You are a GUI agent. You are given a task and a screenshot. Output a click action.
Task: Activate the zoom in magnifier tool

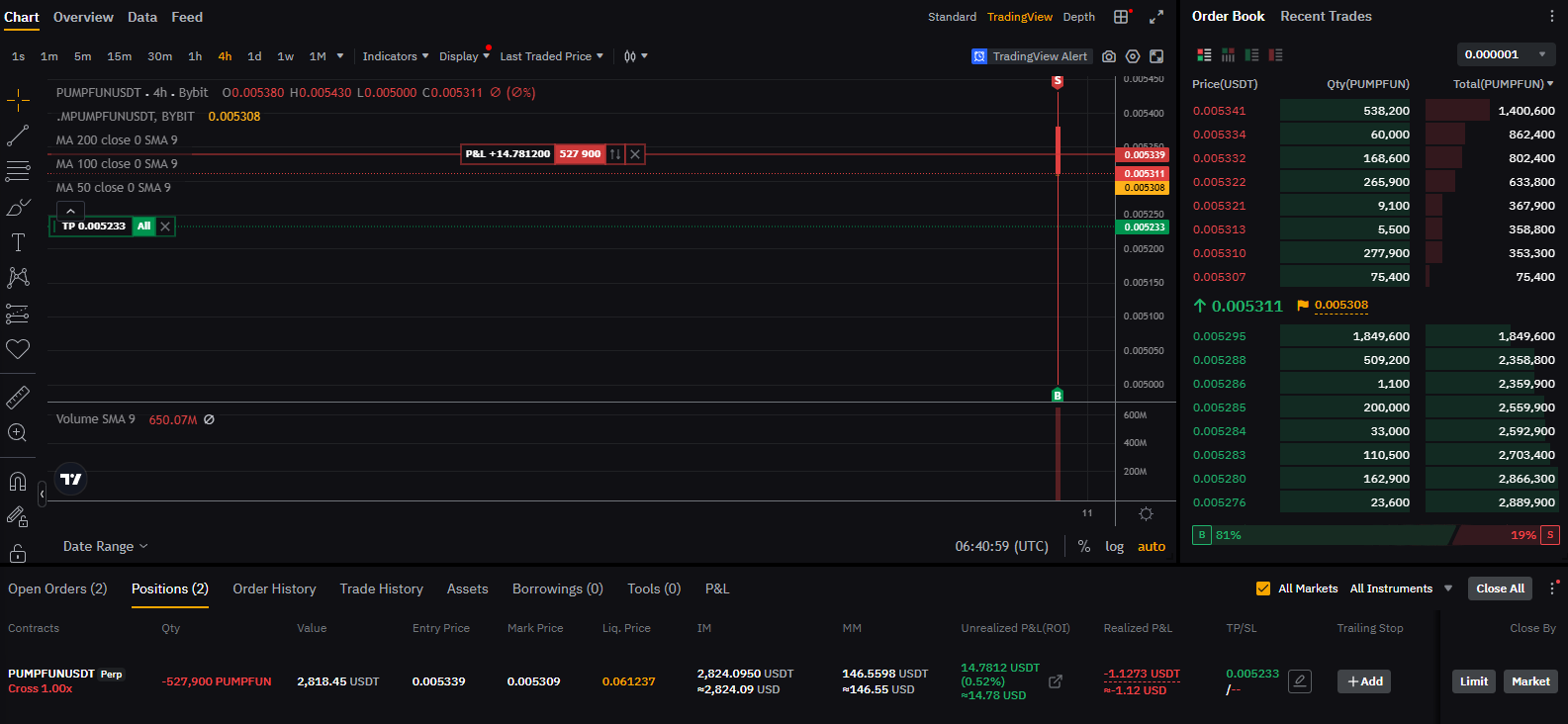[18, 432]
